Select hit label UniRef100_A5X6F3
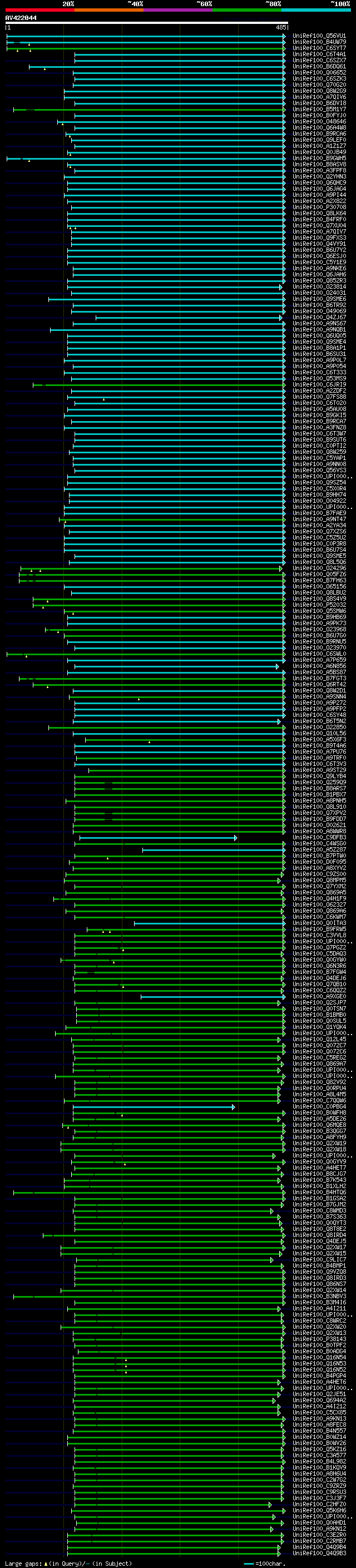 (319, 740)
